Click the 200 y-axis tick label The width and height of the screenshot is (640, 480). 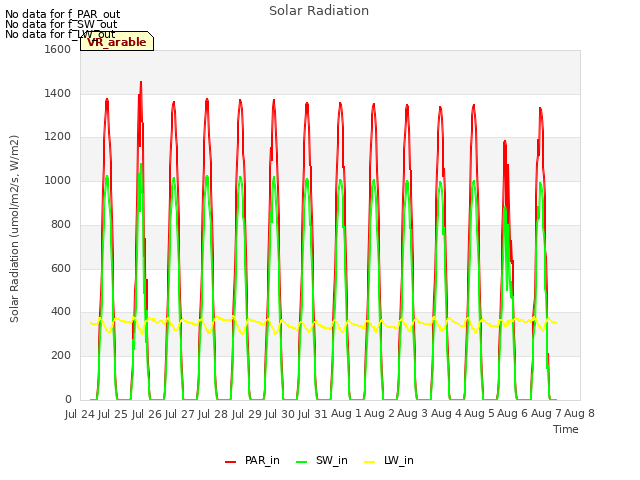point(61,356)
